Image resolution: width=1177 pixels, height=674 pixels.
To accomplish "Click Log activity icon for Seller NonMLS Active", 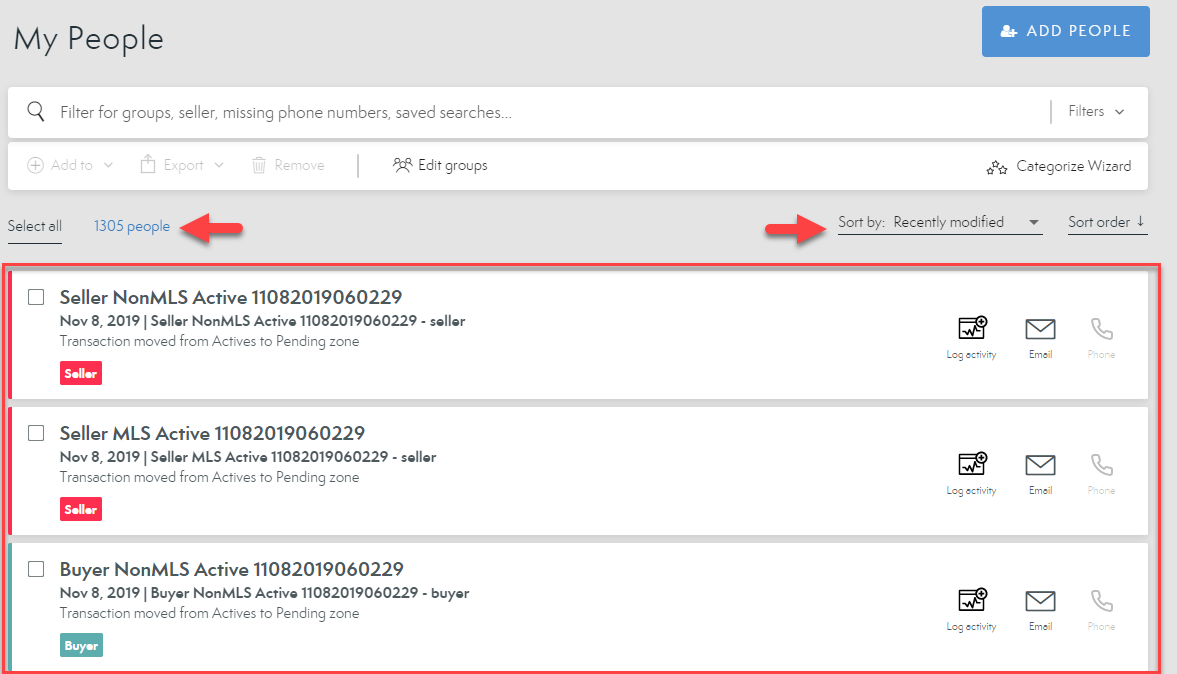I will pos(972,329).
